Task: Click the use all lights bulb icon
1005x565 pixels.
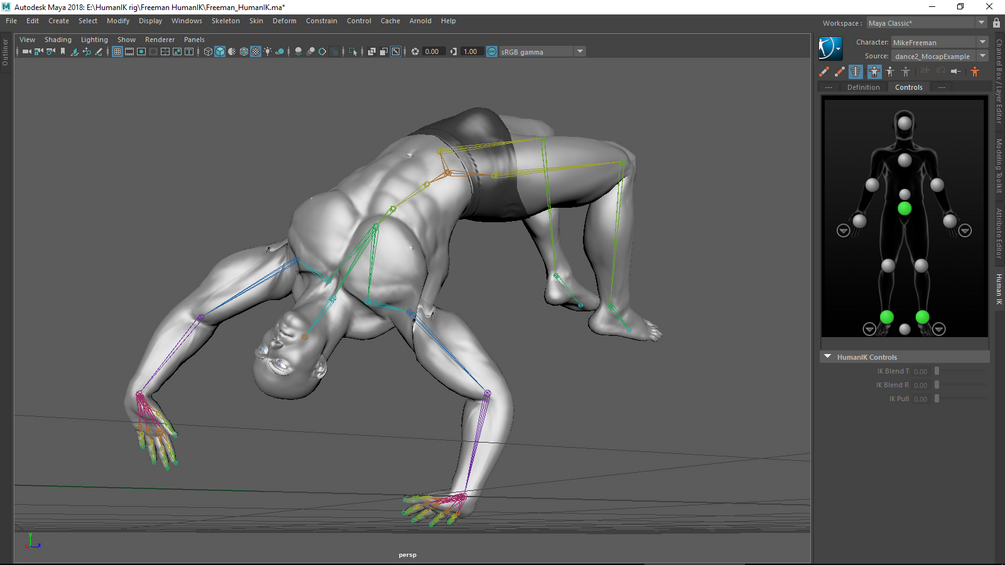Action: click(267, 52)
